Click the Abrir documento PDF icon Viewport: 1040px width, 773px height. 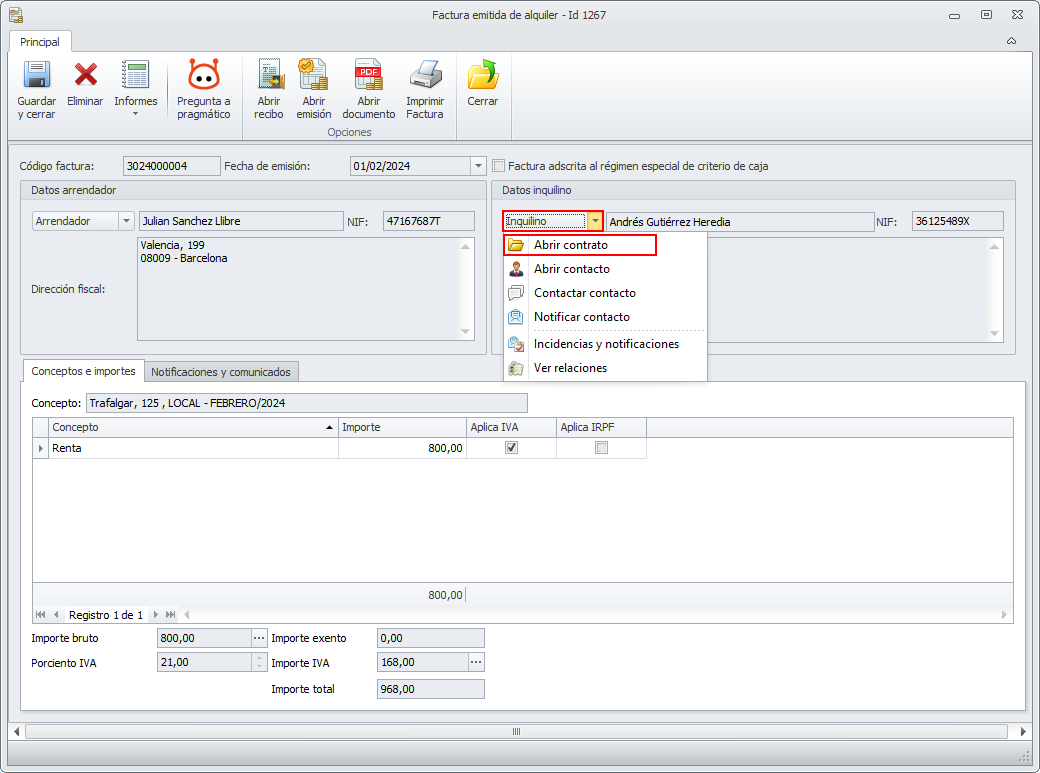(369, 74)
